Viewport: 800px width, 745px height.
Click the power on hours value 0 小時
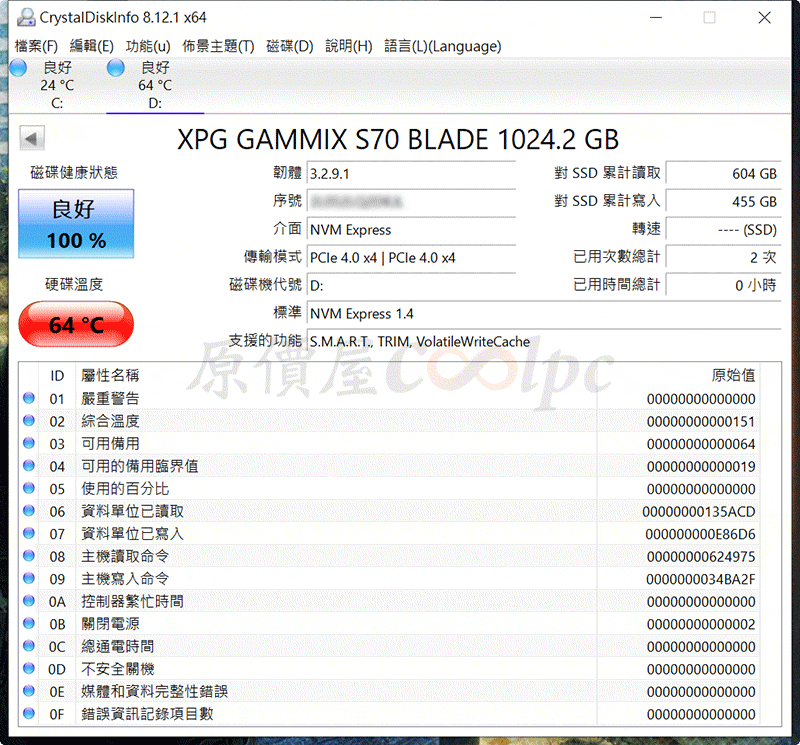723,285
